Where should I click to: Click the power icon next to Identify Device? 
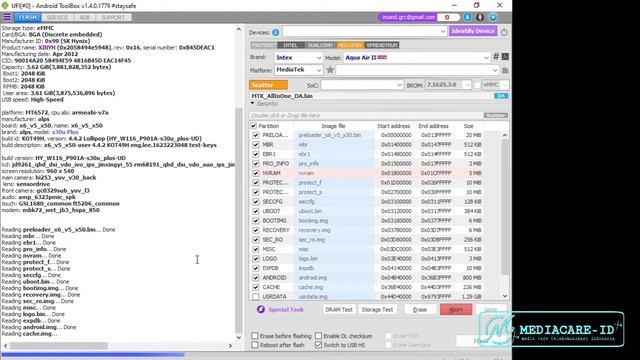click(x=504, y=32)
